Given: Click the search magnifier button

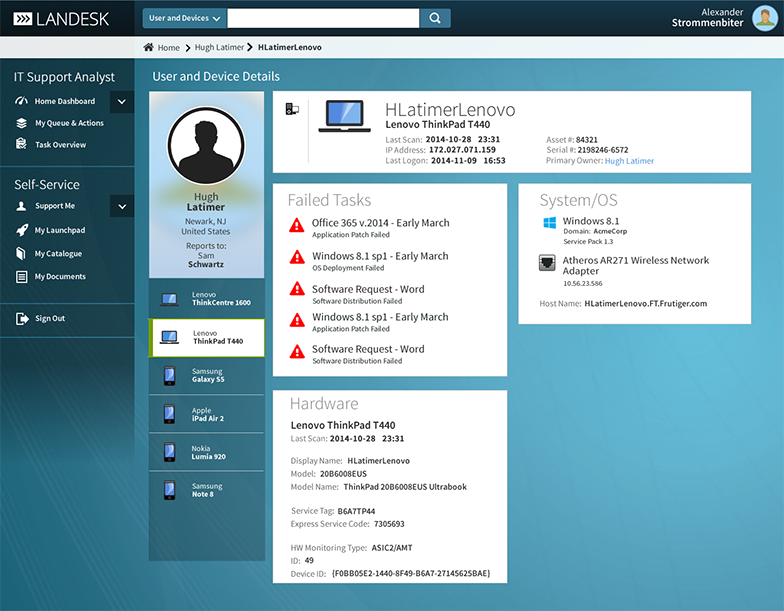Looking at the screenshot, I should point(435,18).
